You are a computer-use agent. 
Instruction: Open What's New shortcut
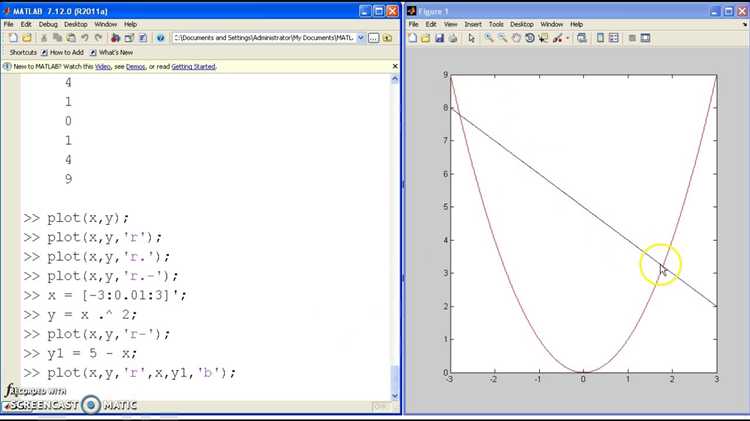click(111, 53)
